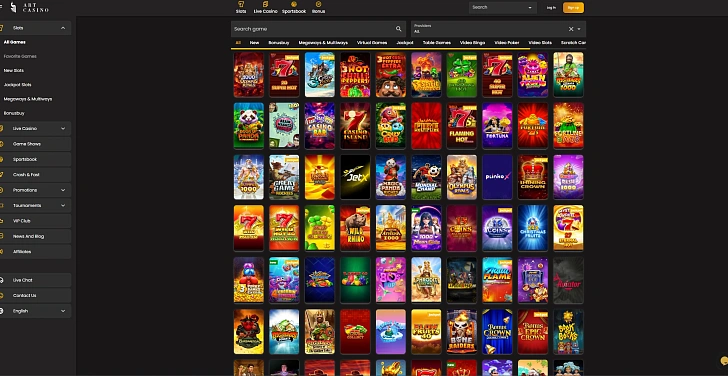Screen dimensions: 728x376
Task: Launch the Magic Flame slot
Action: click(x=497, y=280)
